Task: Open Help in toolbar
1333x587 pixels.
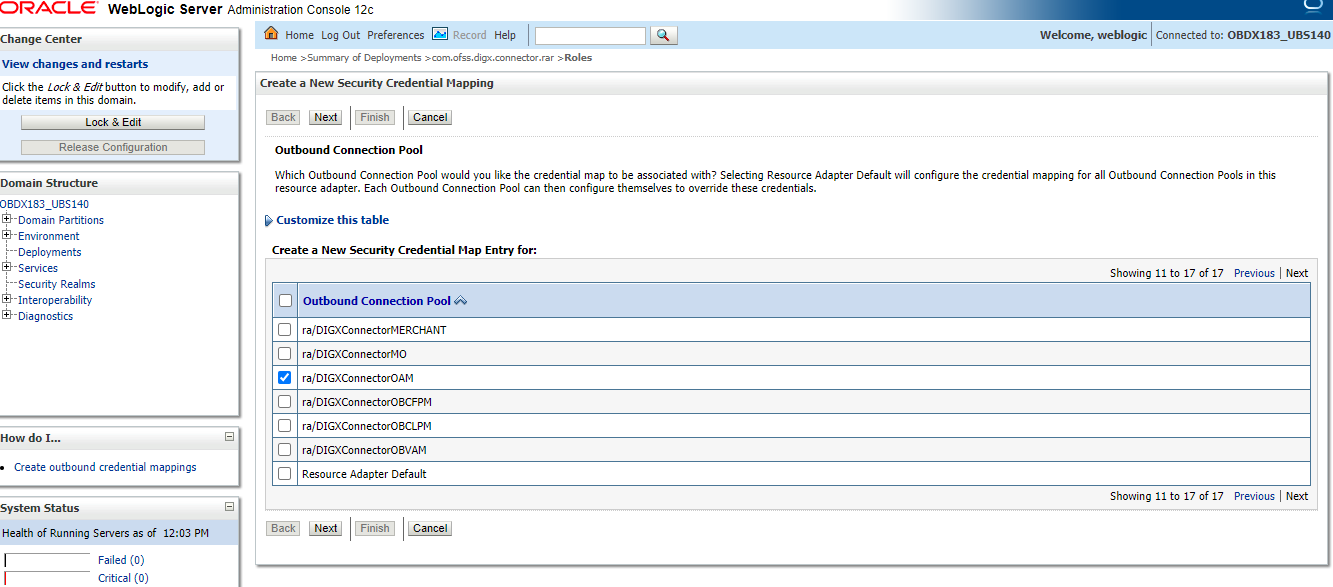Action: click(505, 35)
